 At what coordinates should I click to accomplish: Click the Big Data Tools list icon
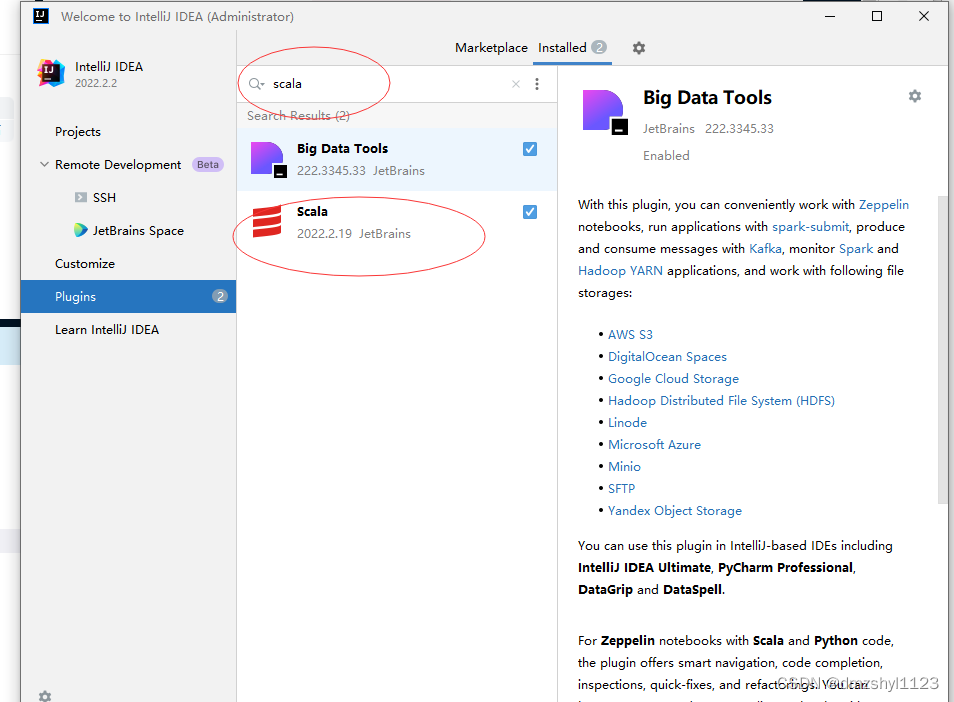(x=268, y=159)
